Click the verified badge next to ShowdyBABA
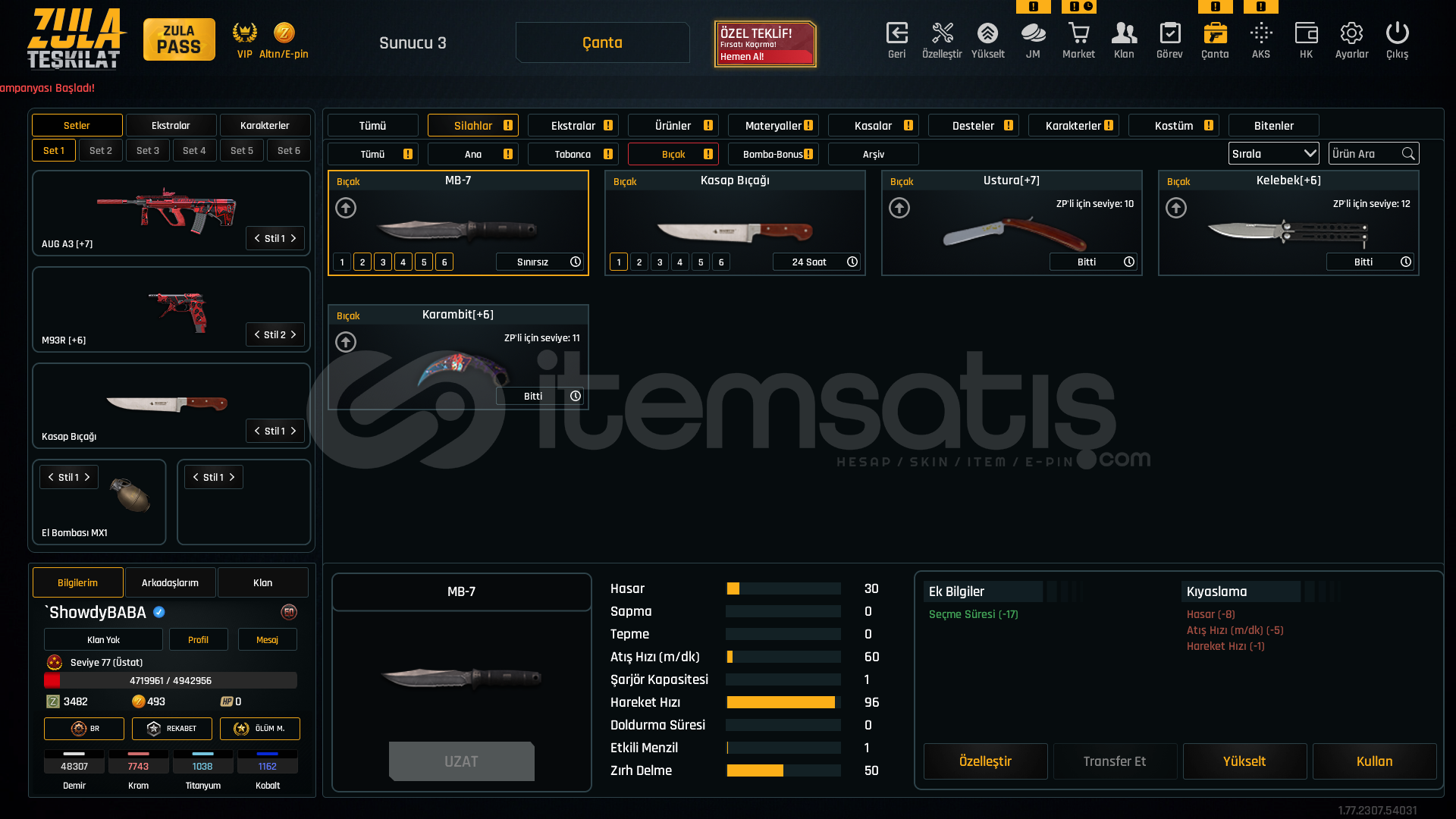 (x=159, y=612)
